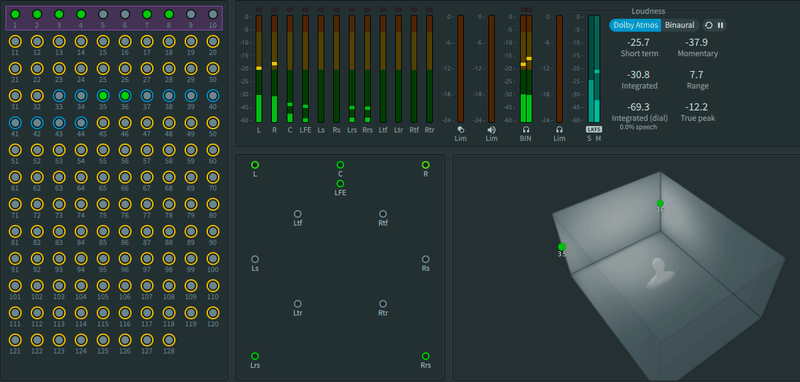Click bed input indicator 10
The width and height of the screenshot is (800, 382).
[213, 14]
